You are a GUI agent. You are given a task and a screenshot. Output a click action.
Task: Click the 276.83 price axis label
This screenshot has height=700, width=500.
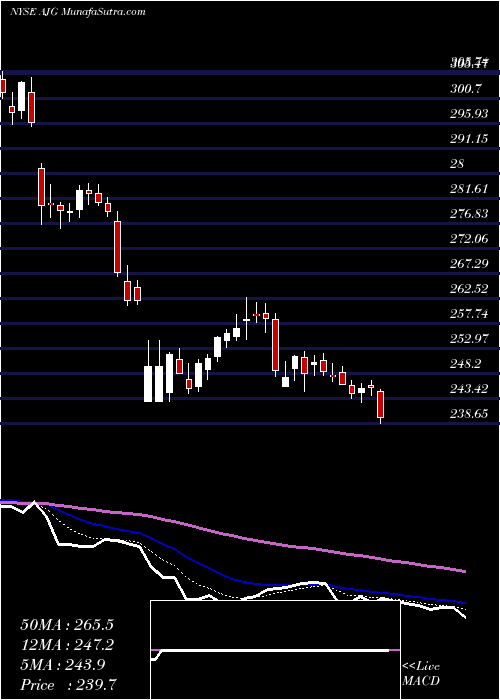pyautogui.click(x=469, y=214)
